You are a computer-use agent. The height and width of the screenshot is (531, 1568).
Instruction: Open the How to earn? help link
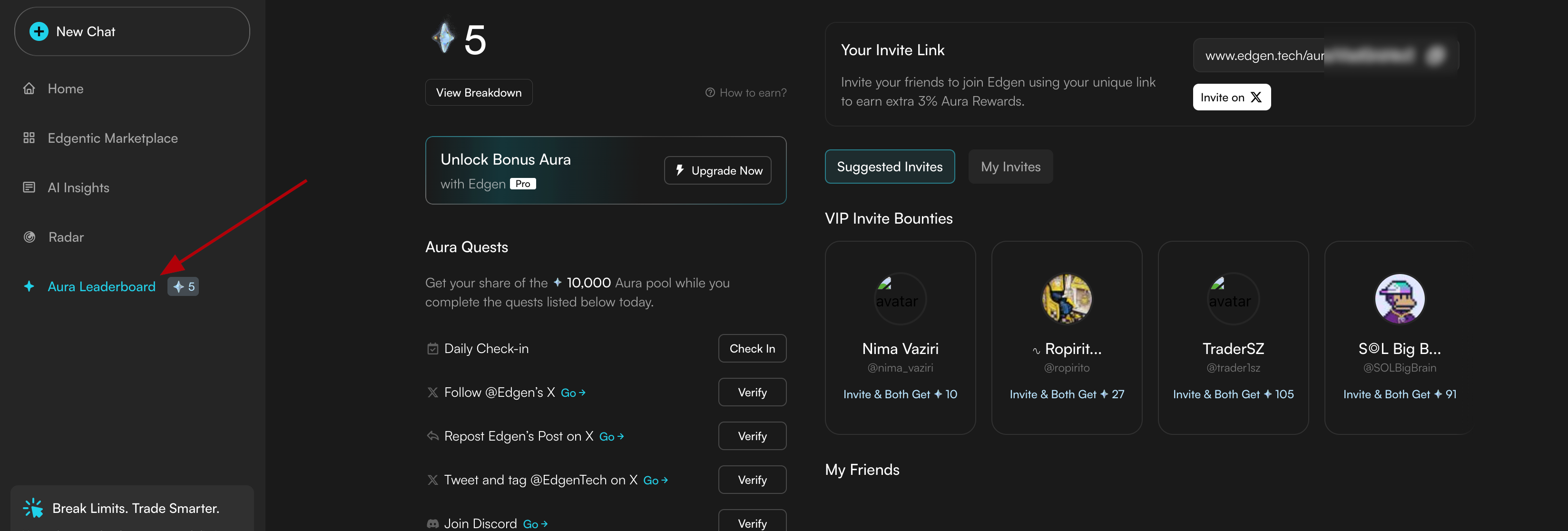coord(745,93)
